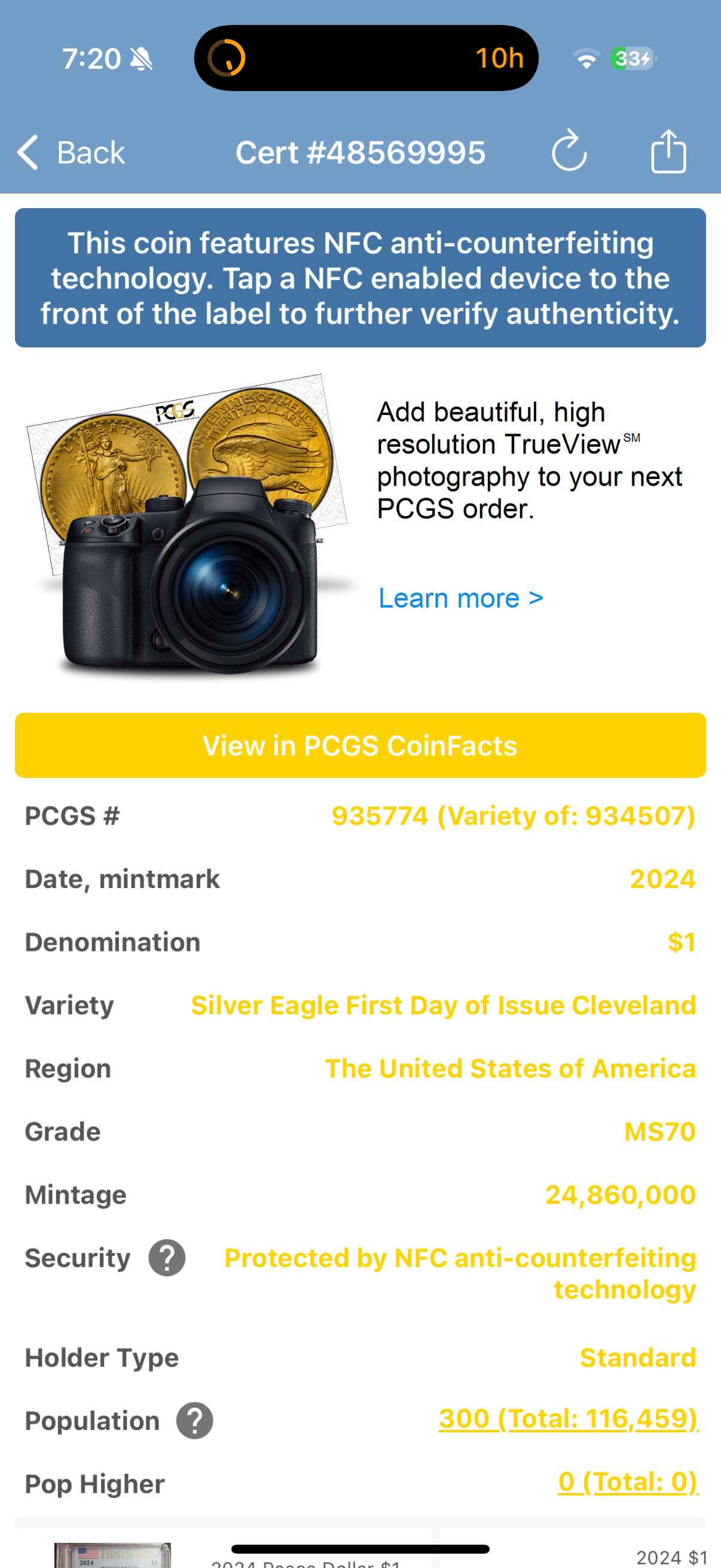
Task: Tap the Cert #48569995 title
Action: pos(360,152)
